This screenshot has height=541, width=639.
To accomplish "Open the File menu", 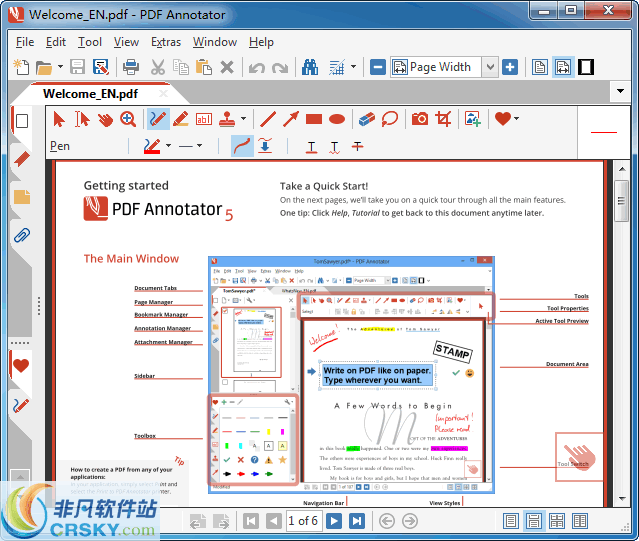I will (x=25, y=42).
